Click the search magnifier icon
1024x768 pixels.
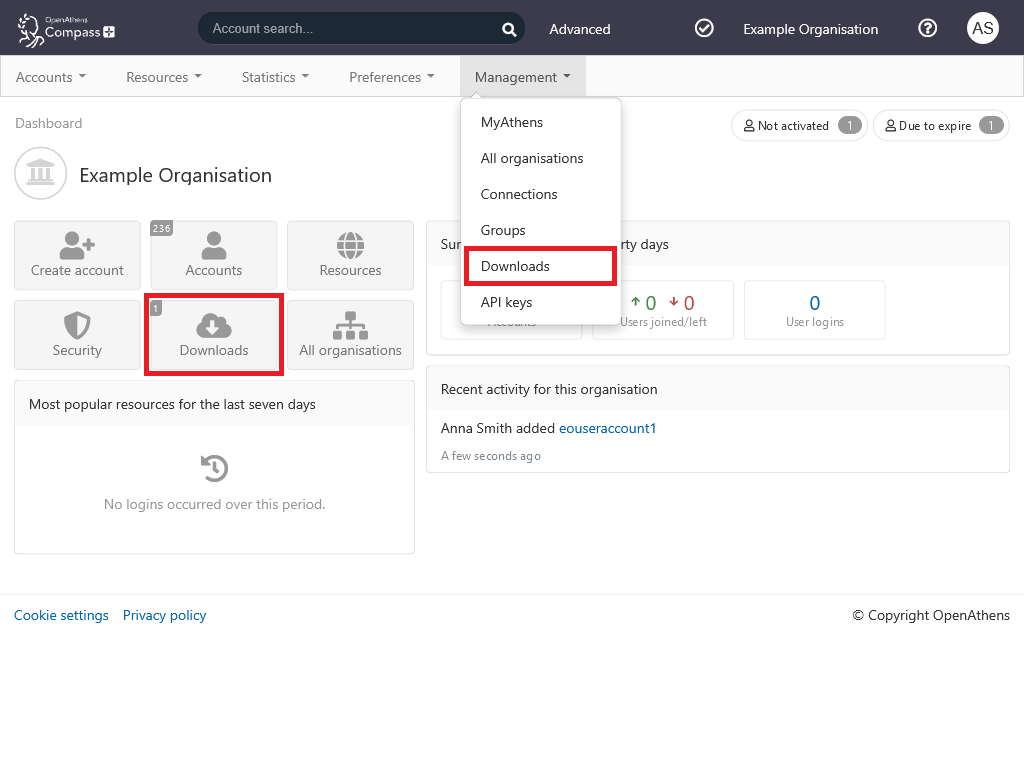point(508,29)
